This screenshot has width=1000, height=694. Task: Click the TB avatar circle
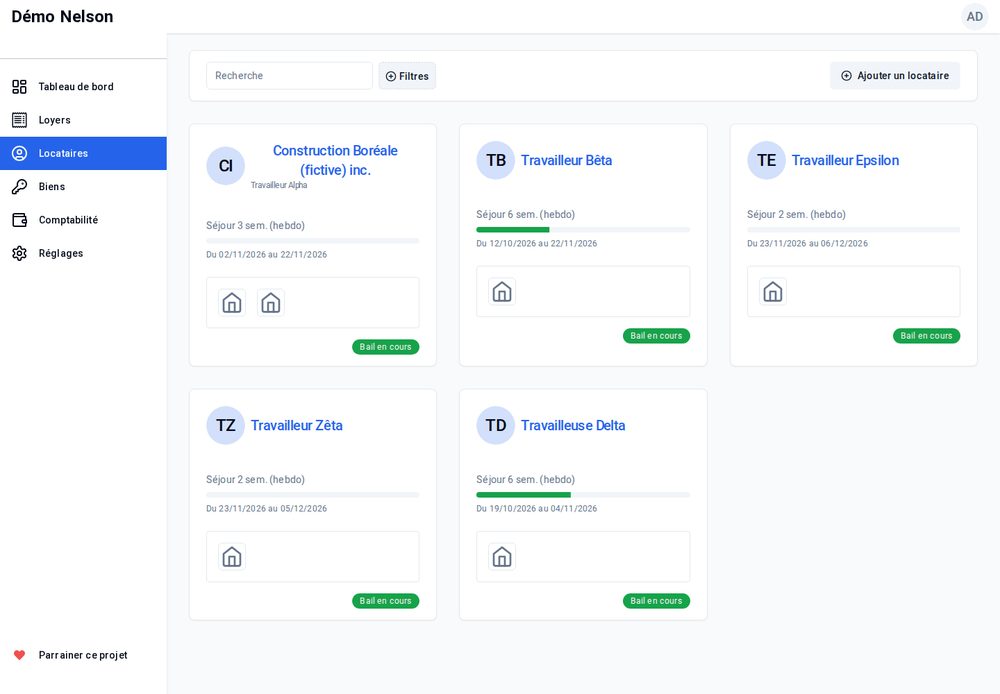point(496,160)
